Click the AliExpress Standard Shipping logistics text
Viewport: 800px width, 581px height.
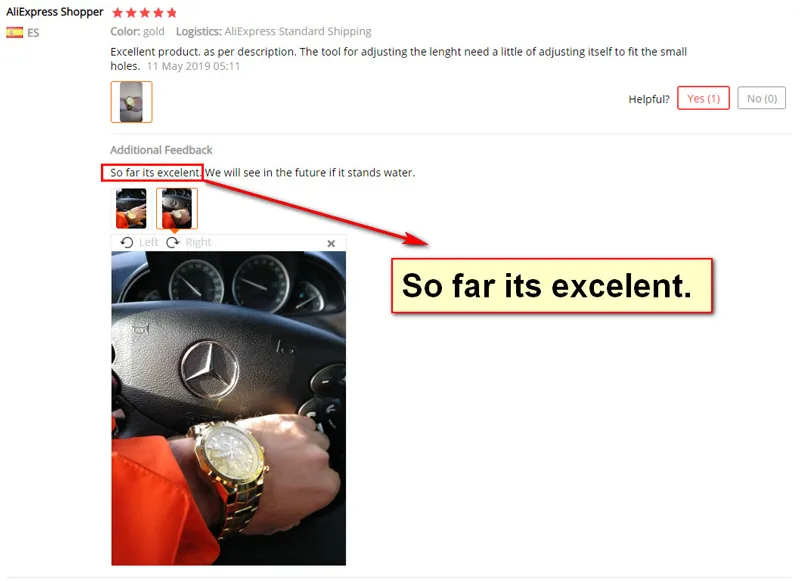point(298,32)
